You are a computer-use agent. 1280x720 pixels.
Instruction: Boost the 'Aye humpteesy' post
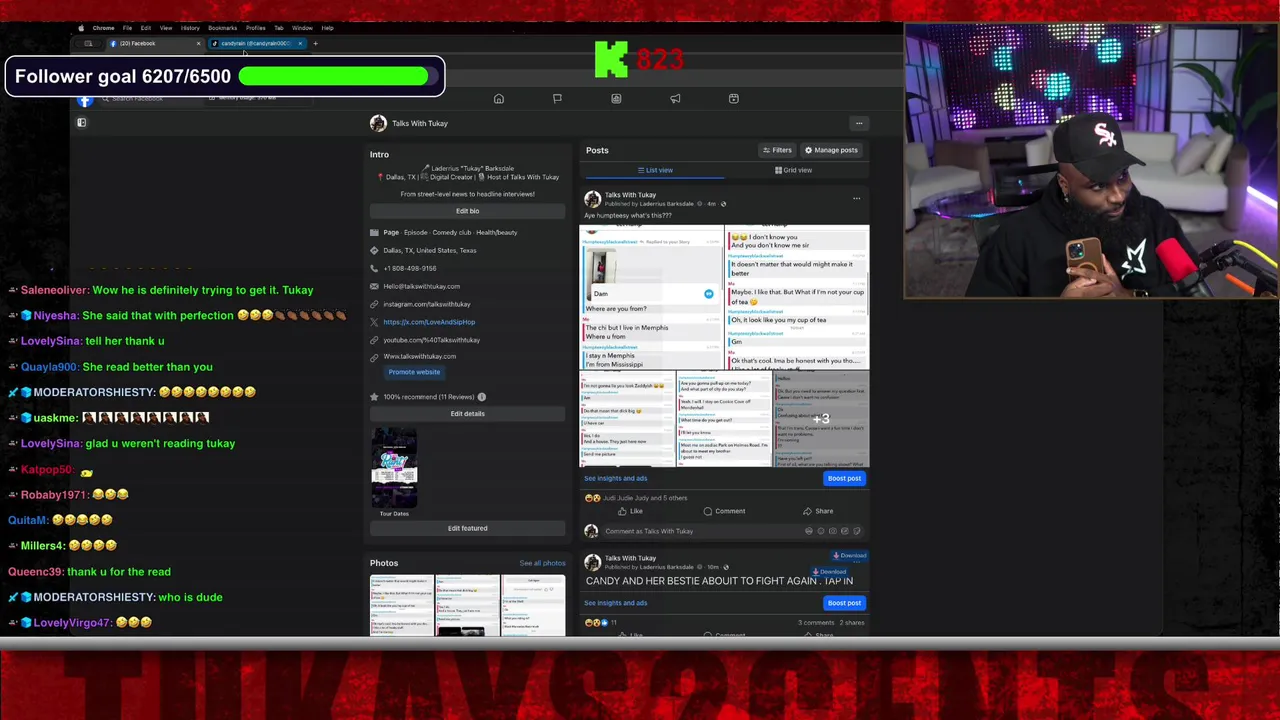[x=844, y=478]
